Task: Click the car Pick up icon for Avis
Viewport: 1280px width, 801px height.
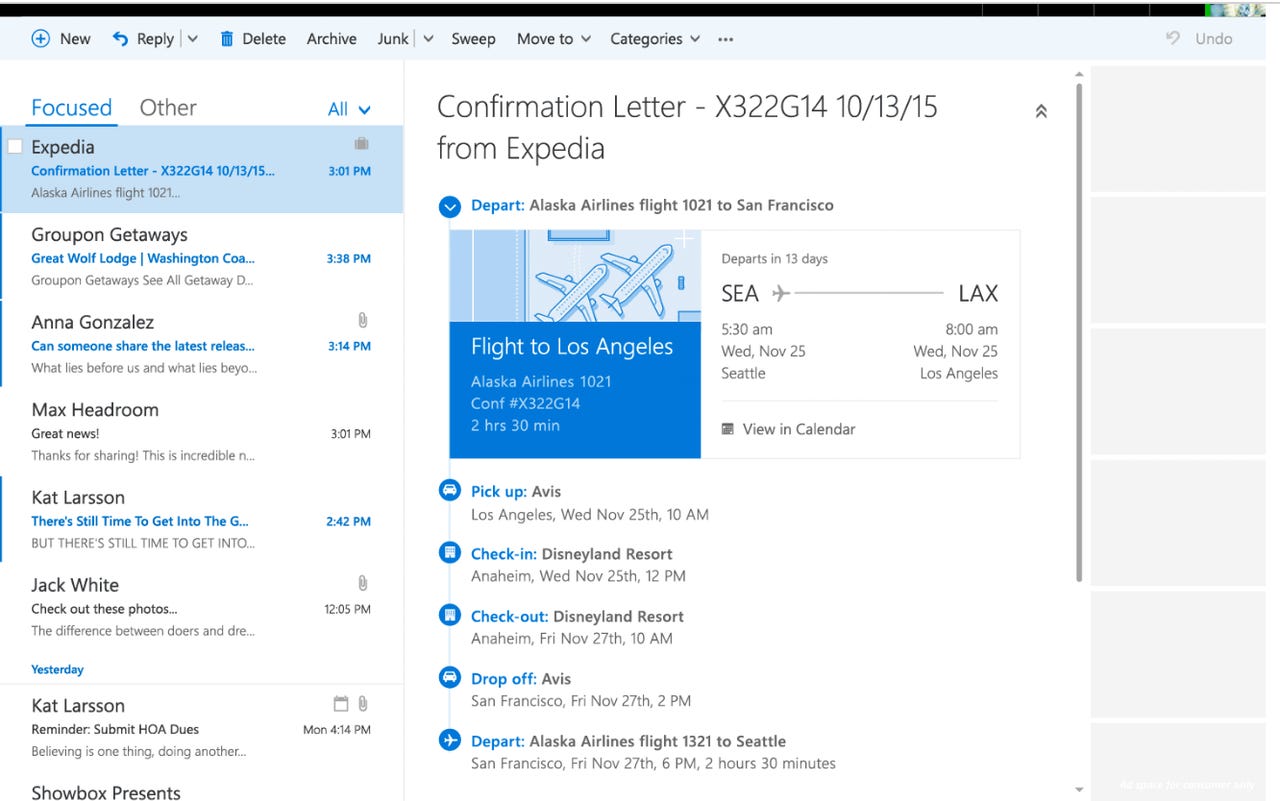Action: coord(449,490)
